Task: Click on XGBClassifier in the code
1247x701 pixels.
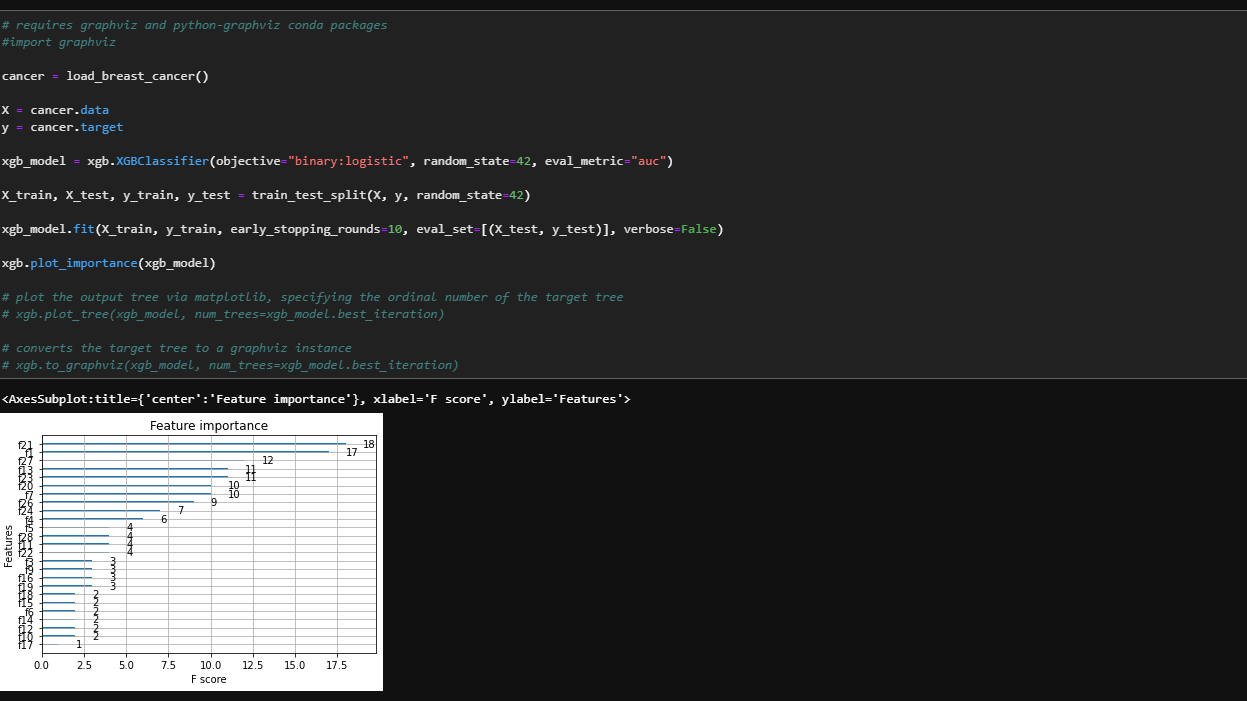Action: [x=161, y=161]
